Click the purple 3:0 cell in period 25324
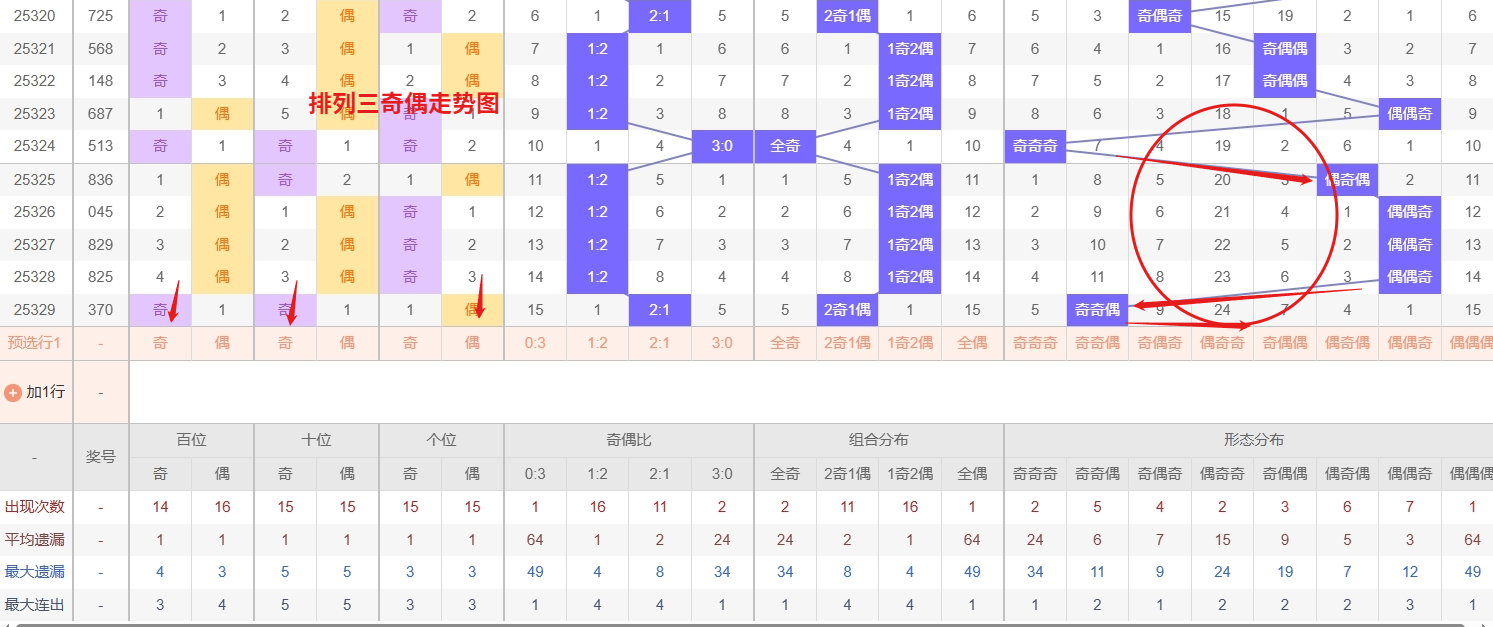This screenshot has height=627, width=1493. (x=722, y=146)
